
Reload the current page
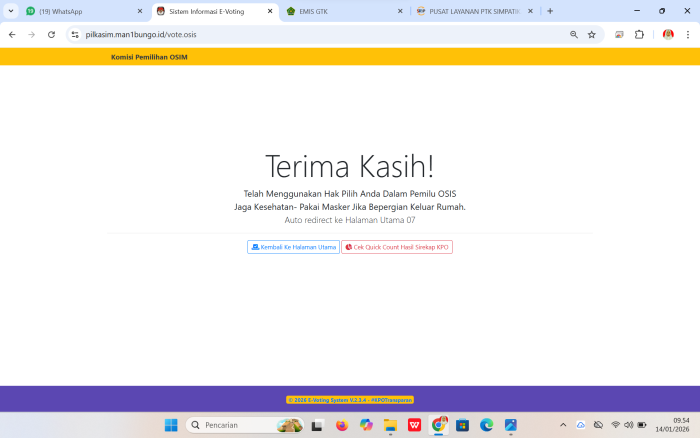pyautogui.click(x=50, y=34)
